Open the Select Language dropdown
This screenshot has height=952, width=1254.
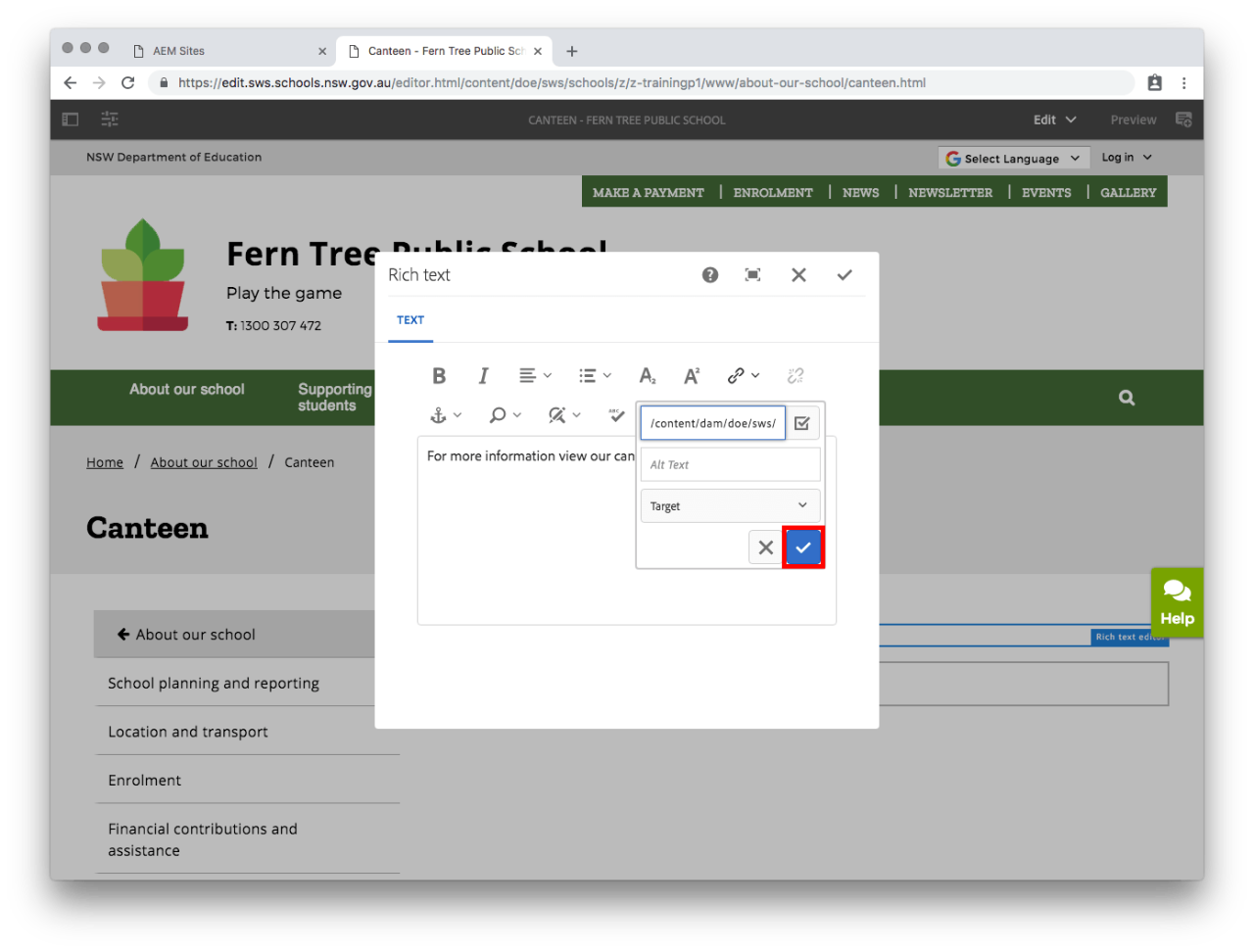point(1013,158)
